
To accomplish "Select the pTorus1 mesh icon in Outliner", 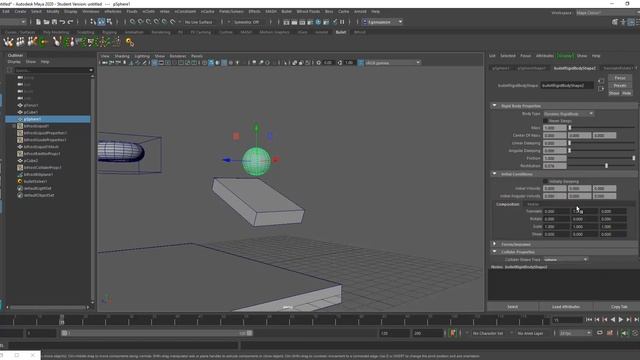I will click(20, 105).
